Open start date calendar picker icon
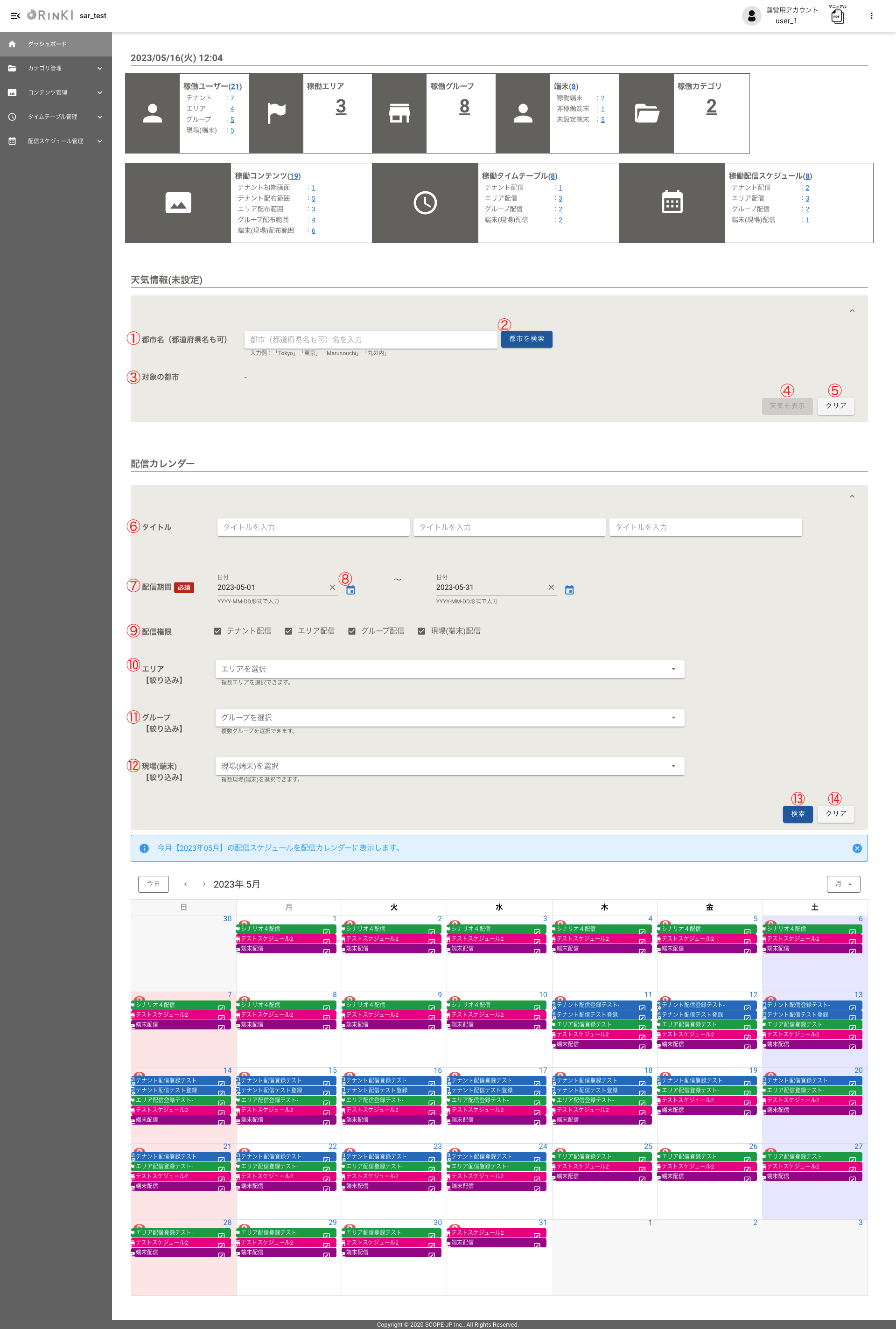Image resolution: width=896 pixels, height=1329 pixels. (x=350, y=590)
